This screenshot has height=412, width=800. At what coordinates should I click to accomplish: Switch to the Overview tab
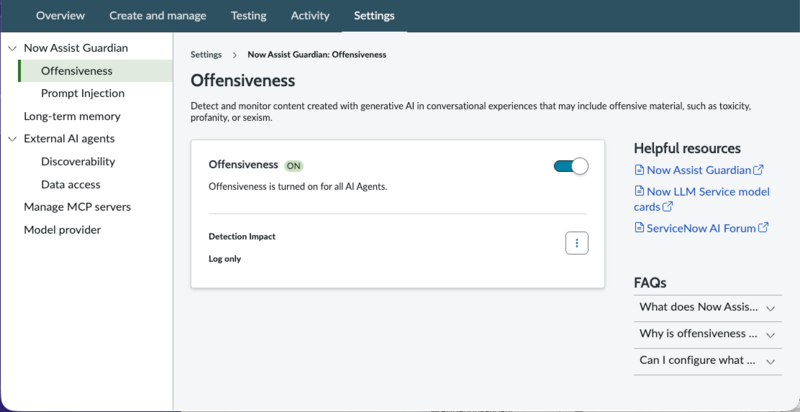(x=60, y=16)
